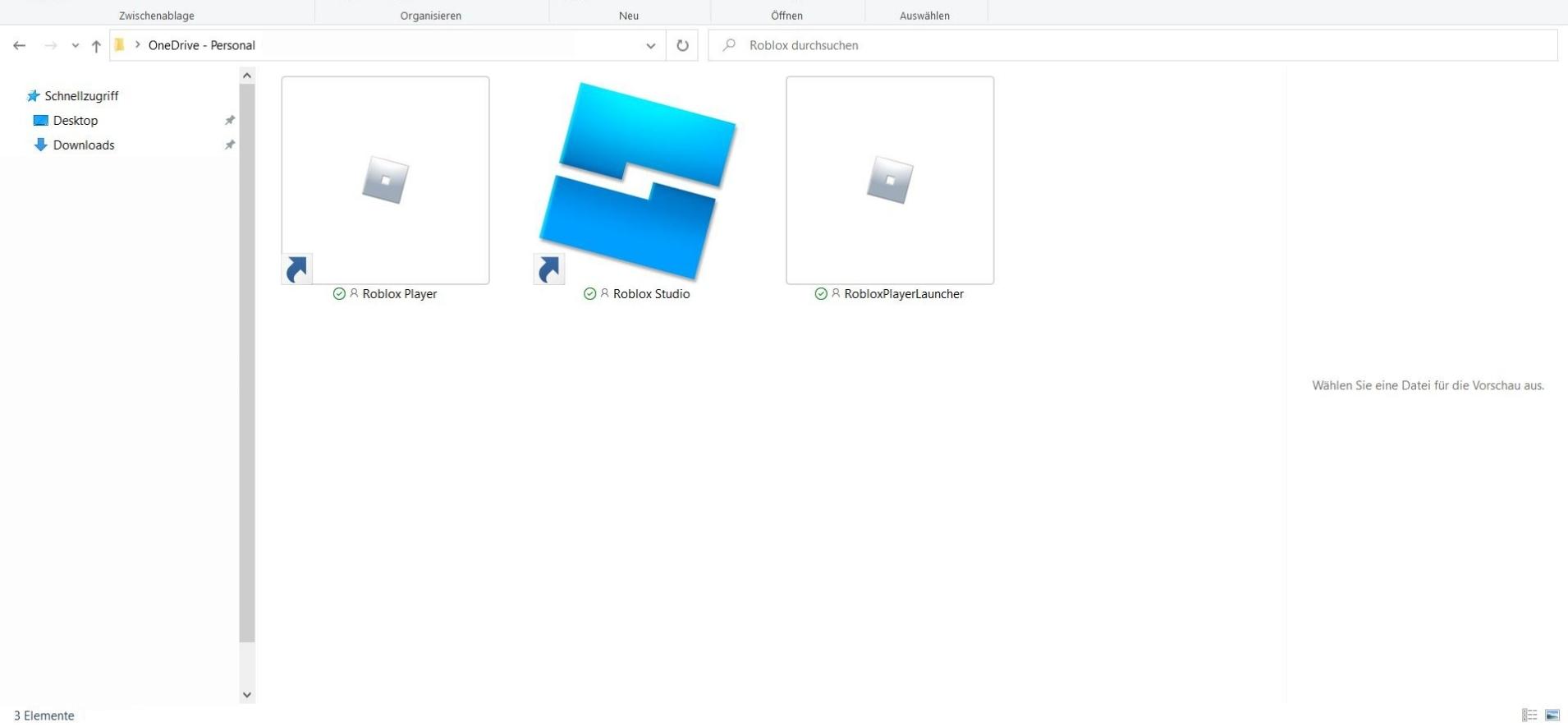Click the Schnellzugriff star icon

click(34, 96)
